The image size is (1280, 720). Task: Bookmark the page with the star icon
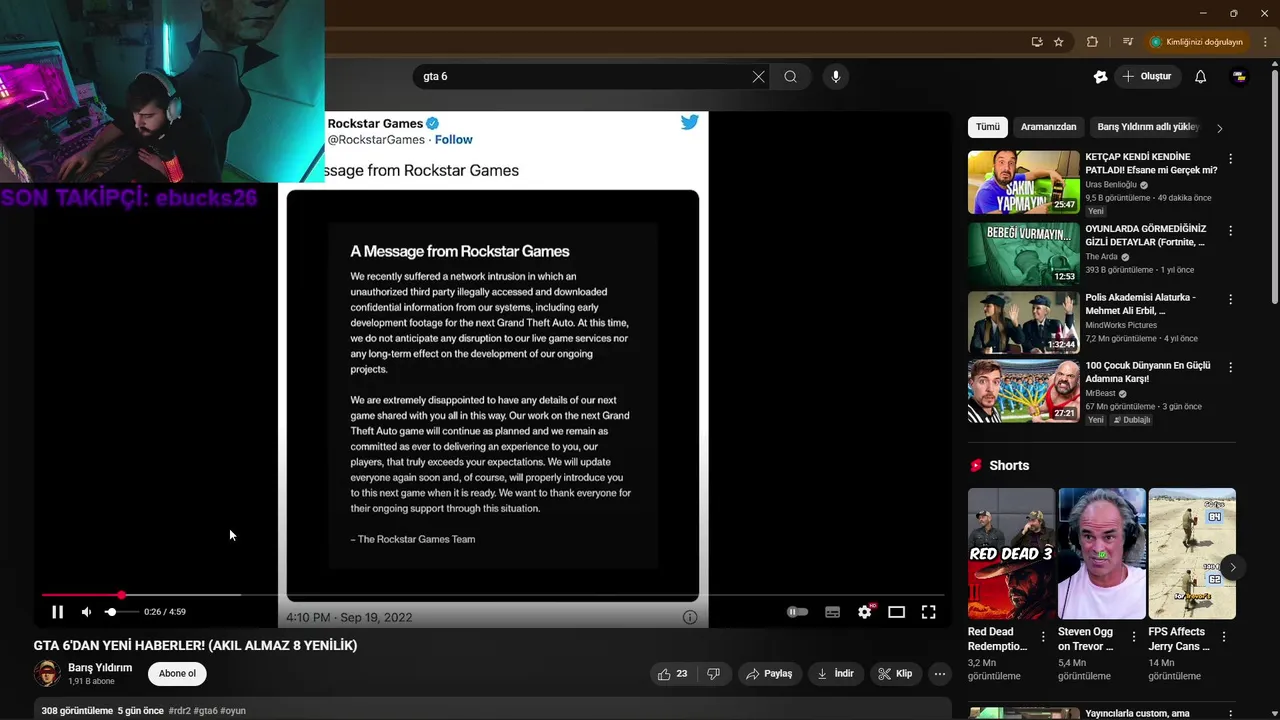coord(1059,42)
